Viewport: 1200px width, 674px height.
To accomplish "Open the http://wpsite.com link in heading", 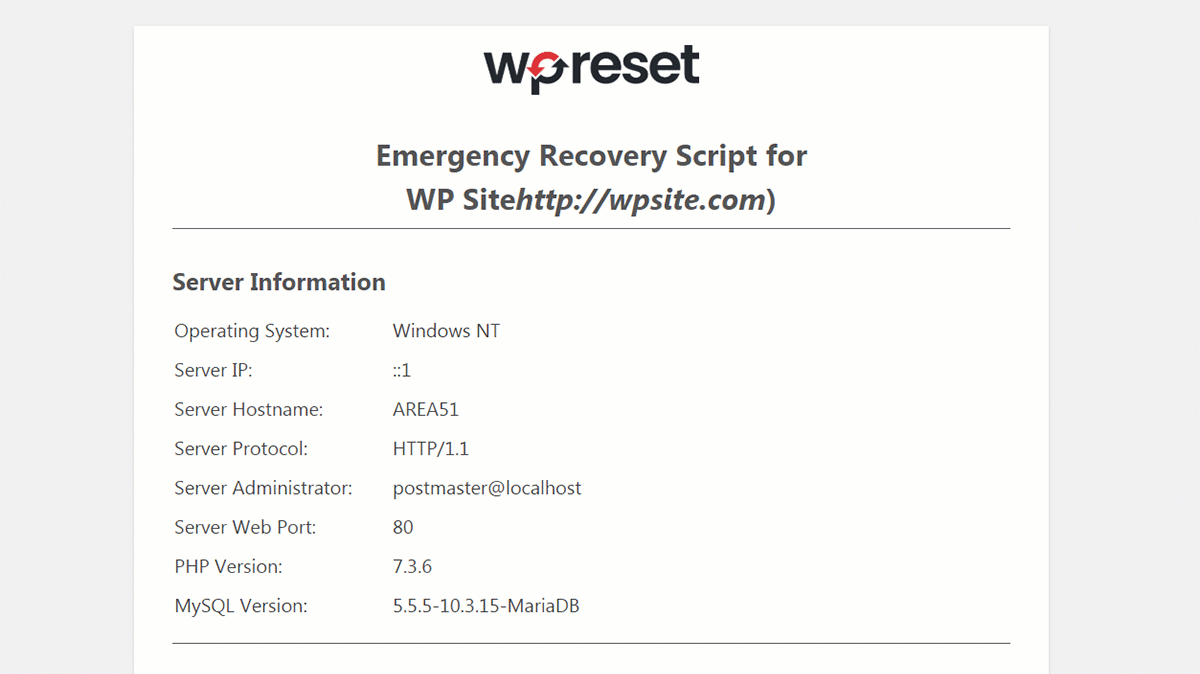I will [x=642, y=200].
